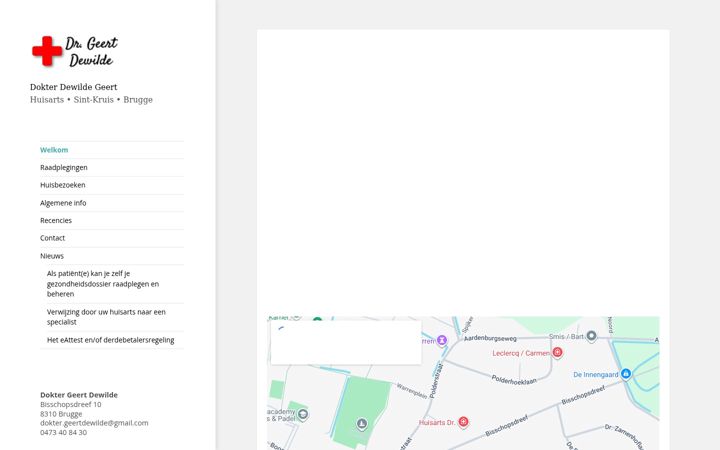Click the Leclercq / Carmen medical map marker

(x=557, y=353)
